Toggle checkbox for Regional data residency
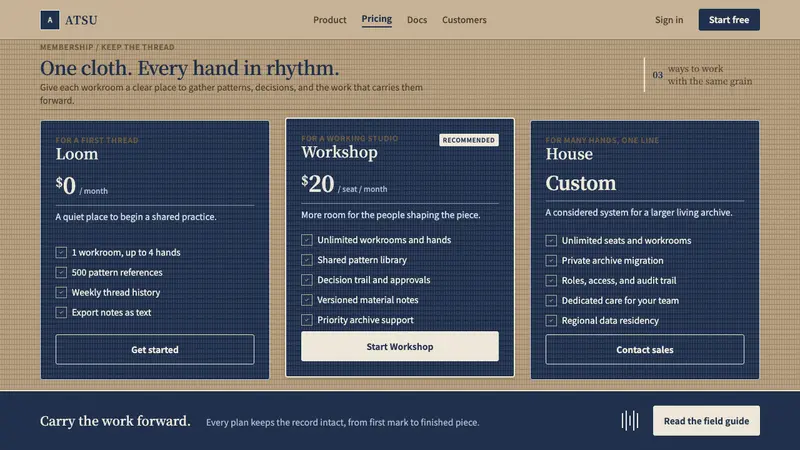 551,320
